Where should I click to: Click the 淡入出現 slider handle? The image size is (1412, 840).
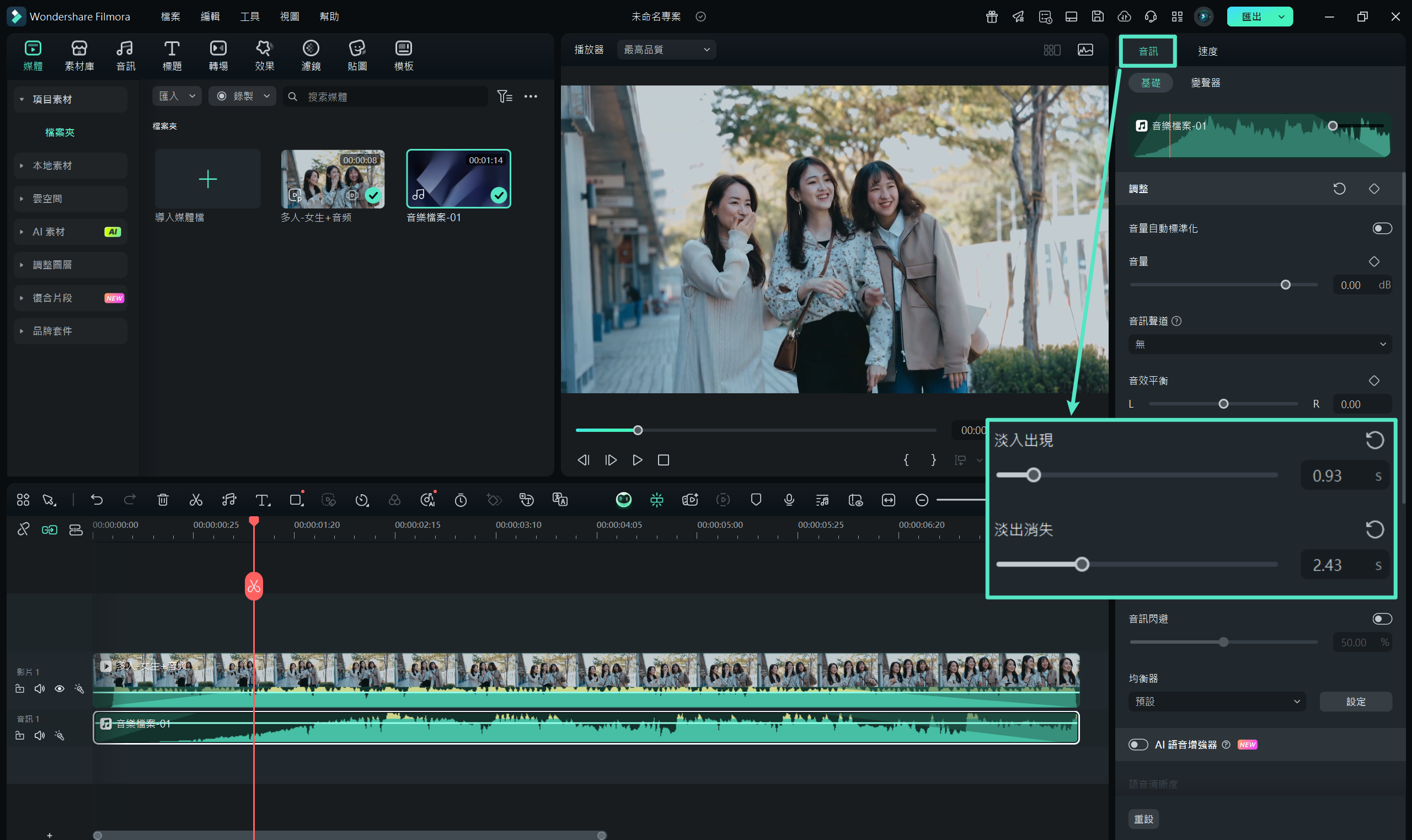click(1034, 475)
